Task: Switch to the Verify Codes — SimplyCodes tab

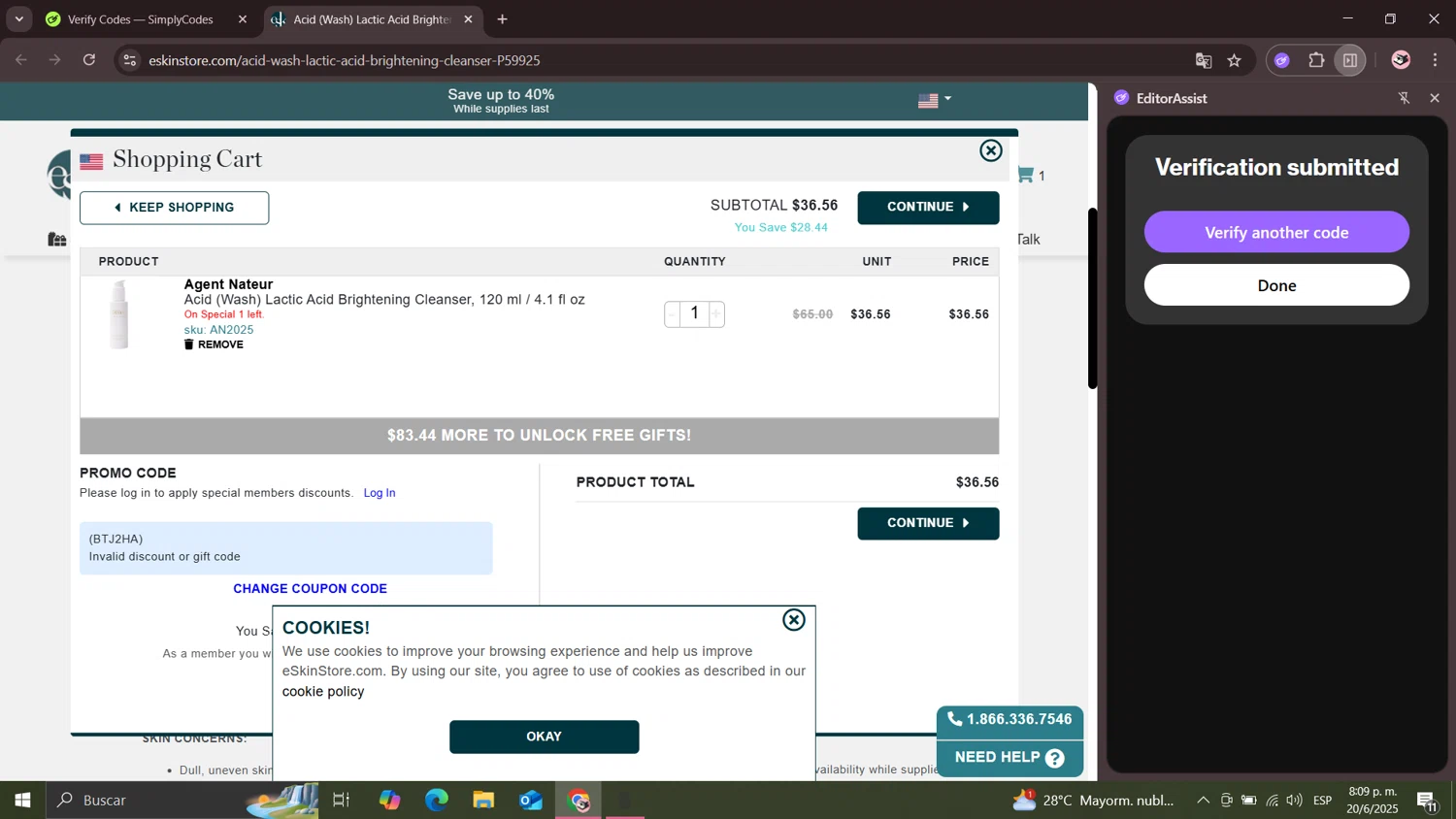Action: pos(140,19)
